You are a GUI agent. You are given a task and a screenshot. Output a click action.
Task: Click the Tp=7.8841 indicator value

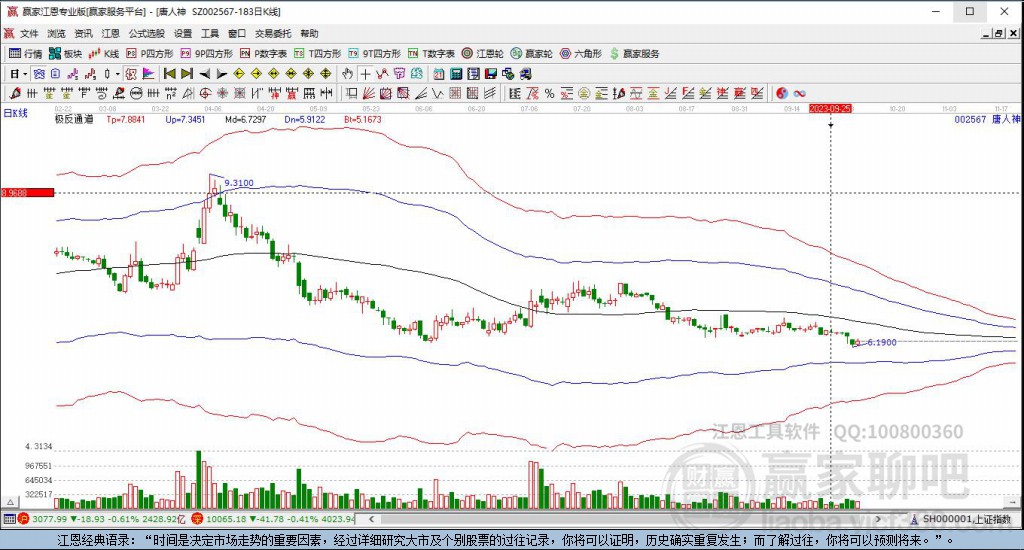tap(125, 120)
